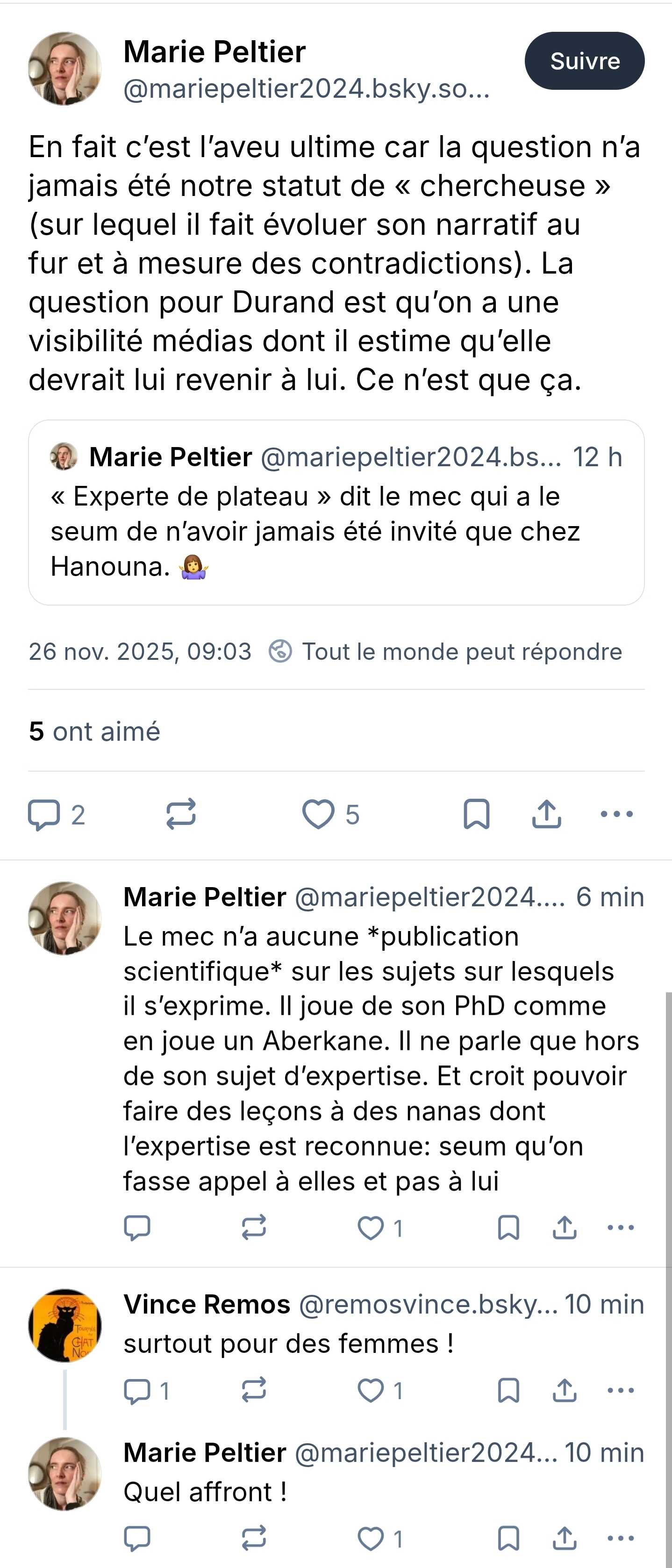Open the "5 ont aimé" likes list
672x1568 pixels.
(x=94, y=731)
